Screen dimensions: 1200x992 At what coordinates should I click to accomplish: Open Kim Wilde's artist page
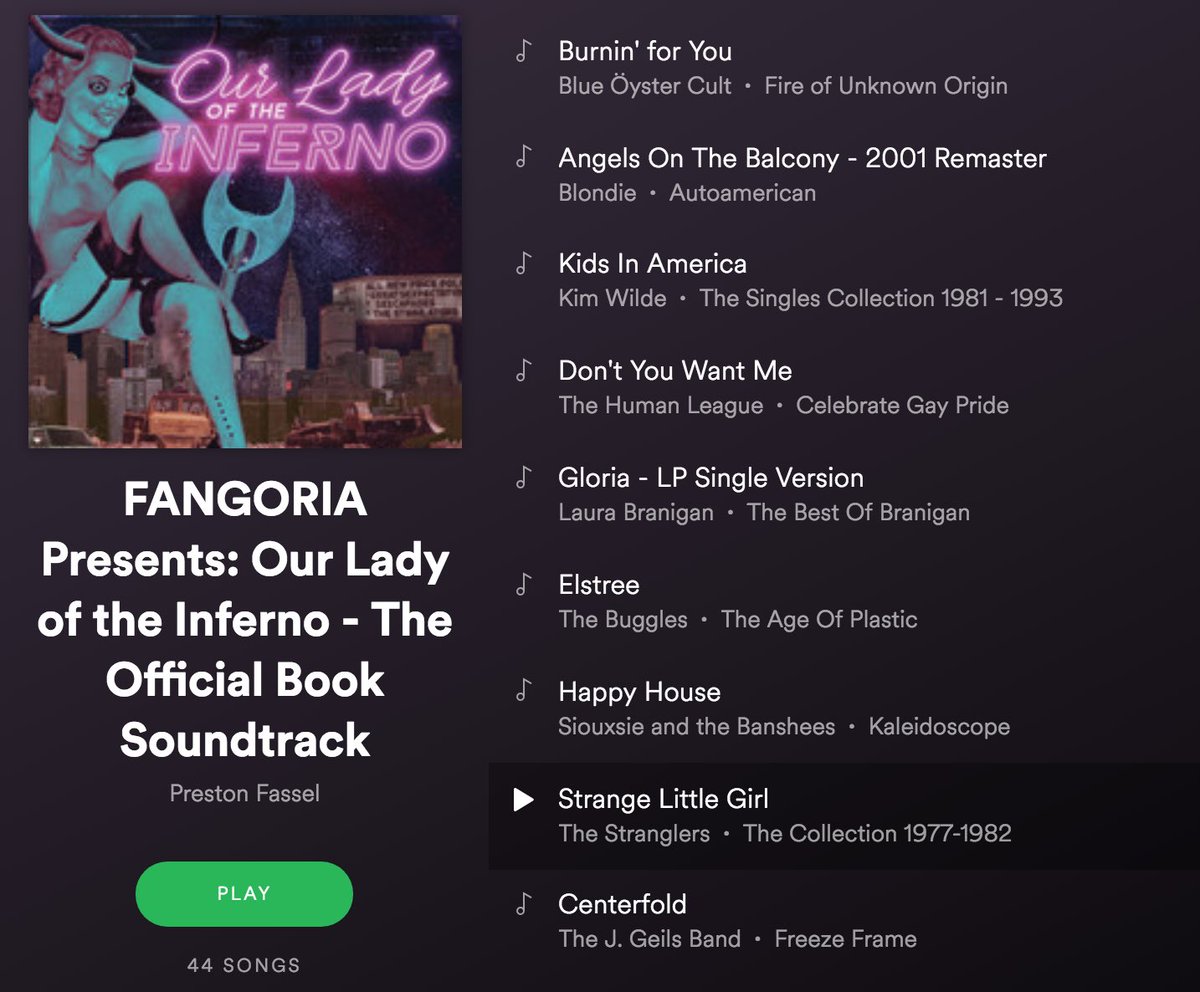click(612, 298)
